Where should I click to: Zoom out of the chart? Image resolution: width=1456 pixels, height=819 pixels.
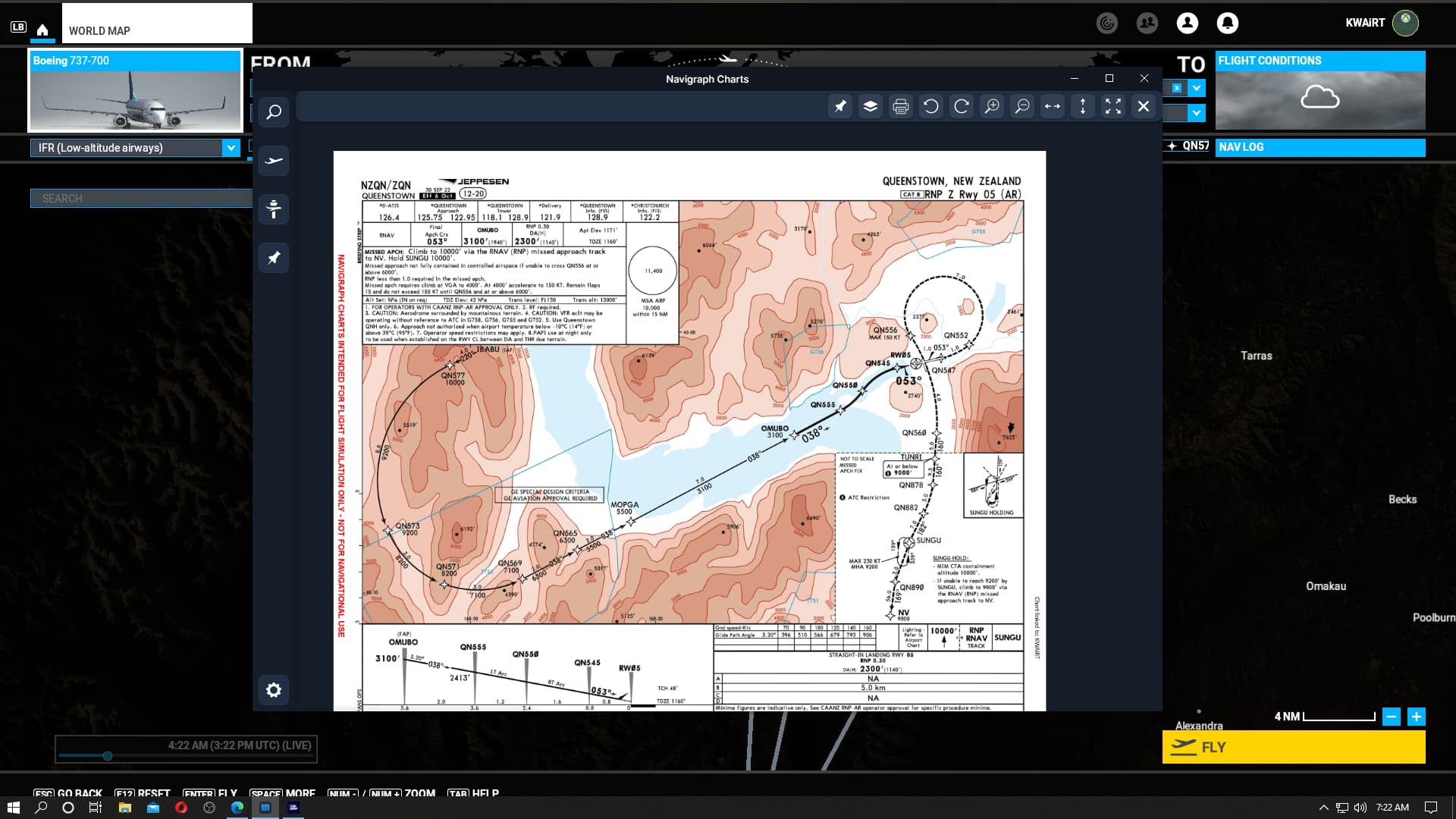(x=1022, y=106)
